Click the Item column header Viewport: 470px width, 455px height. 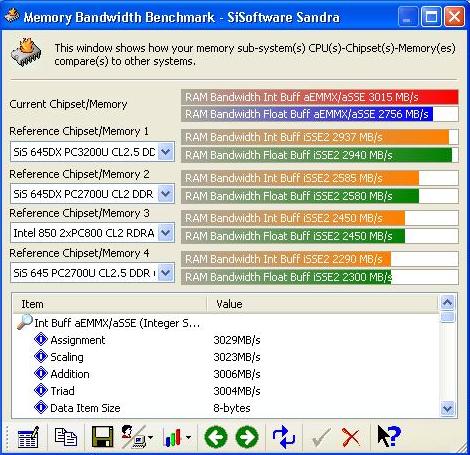tap(110, 304)
